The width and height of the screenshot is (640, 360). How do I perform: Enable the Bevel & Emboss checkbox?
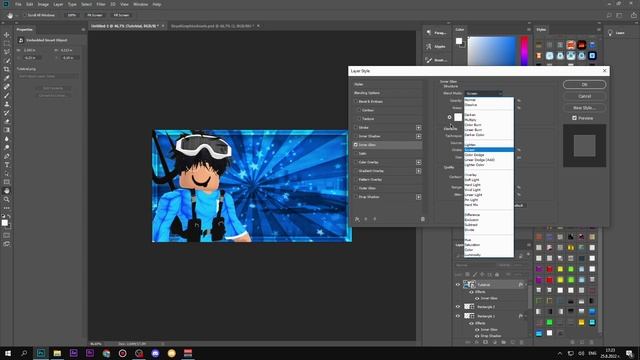tap(356, 101)
